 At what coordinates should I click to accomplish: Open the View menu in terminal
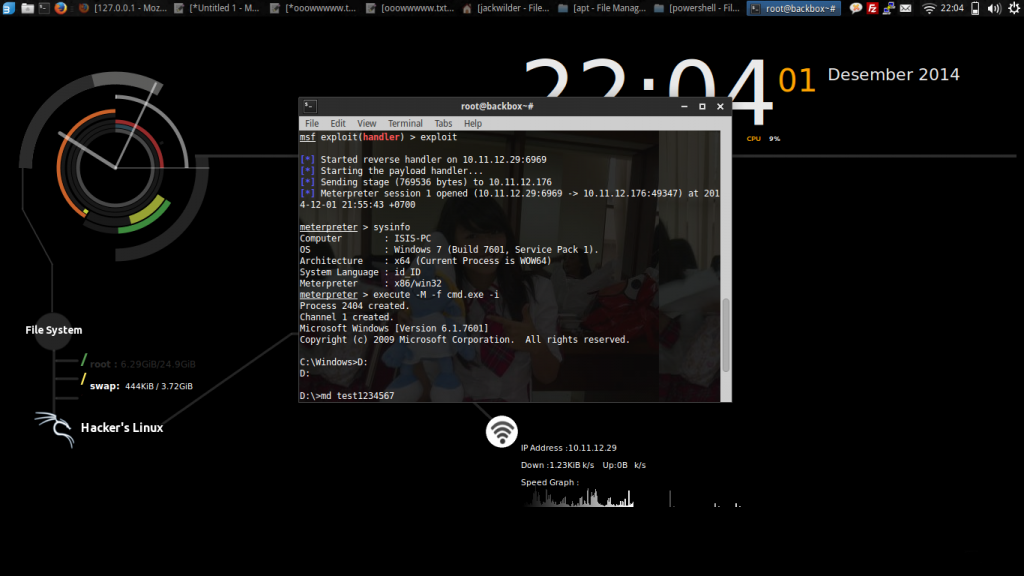(366, 123)
